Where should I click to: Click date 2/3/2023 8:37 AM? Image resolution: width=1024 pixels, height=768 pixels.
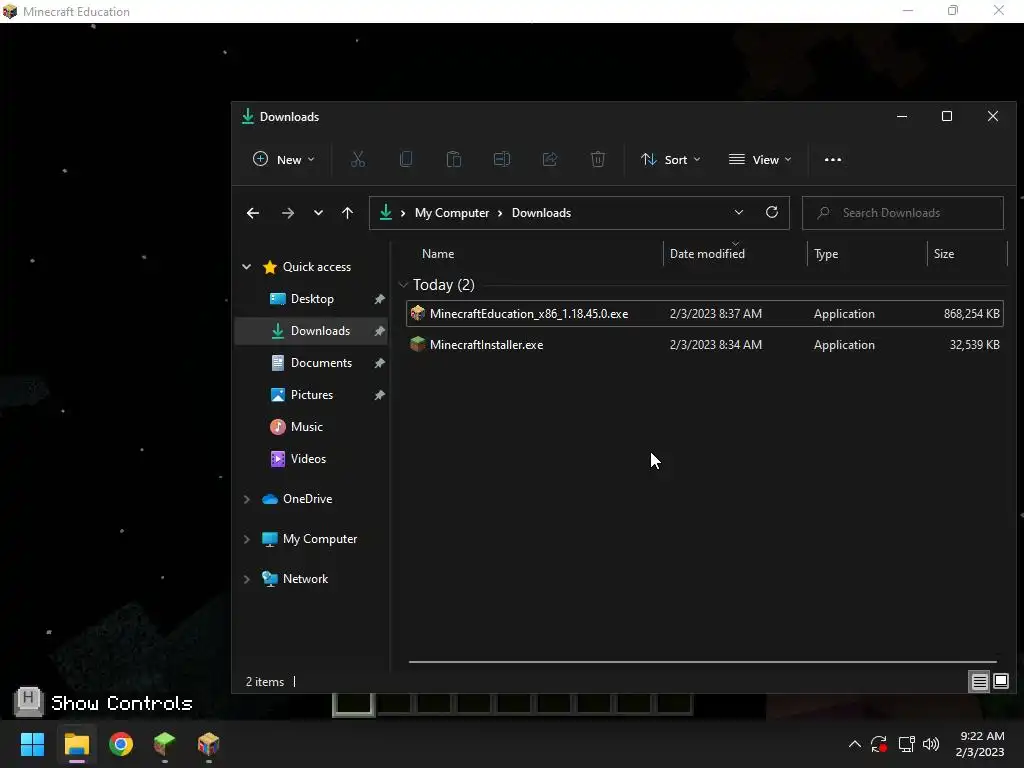(x=716, y=313)
